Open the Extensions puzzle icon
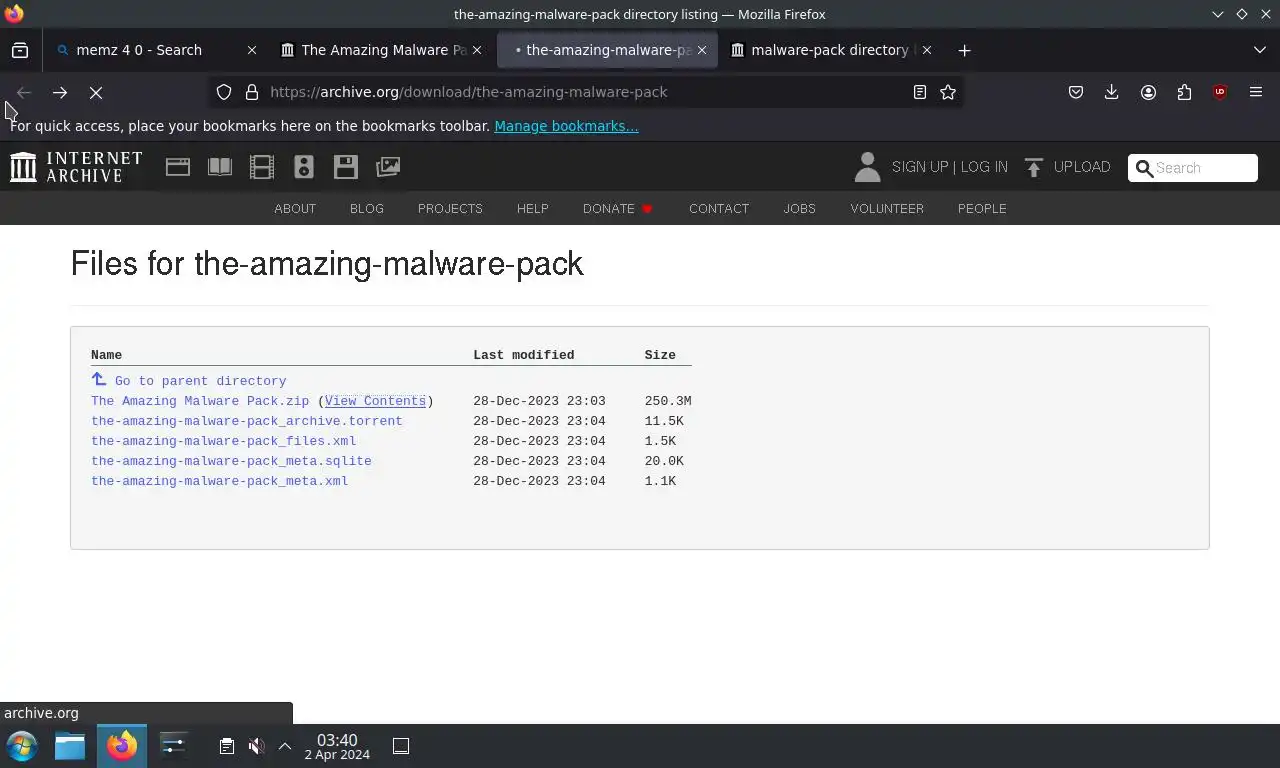This screenshot has width=1280, height=768. click(x=1184, y=92)
